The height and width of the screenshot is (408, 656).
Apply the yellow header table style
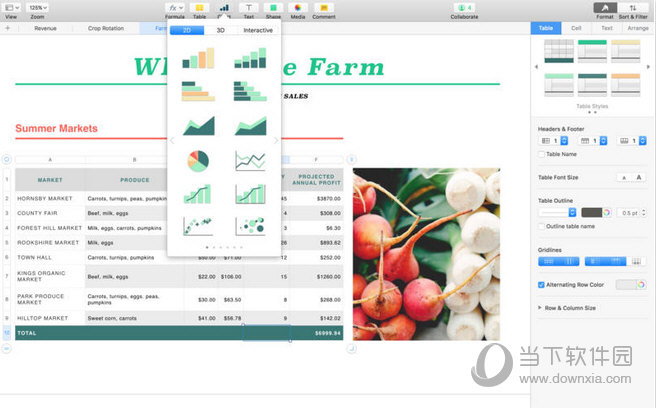[625, 51]
